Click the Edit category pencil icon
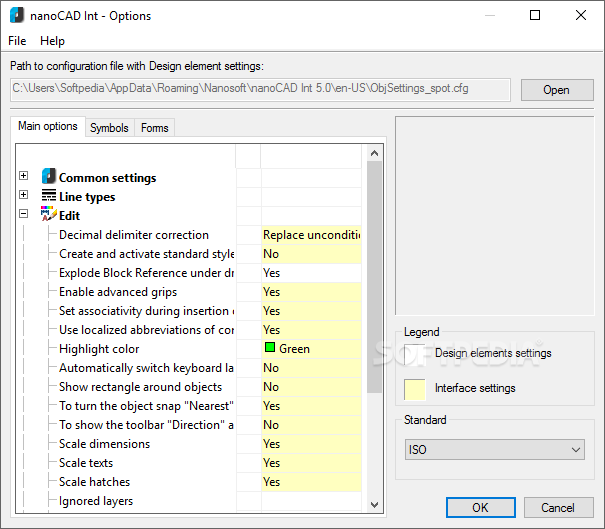 49,214
